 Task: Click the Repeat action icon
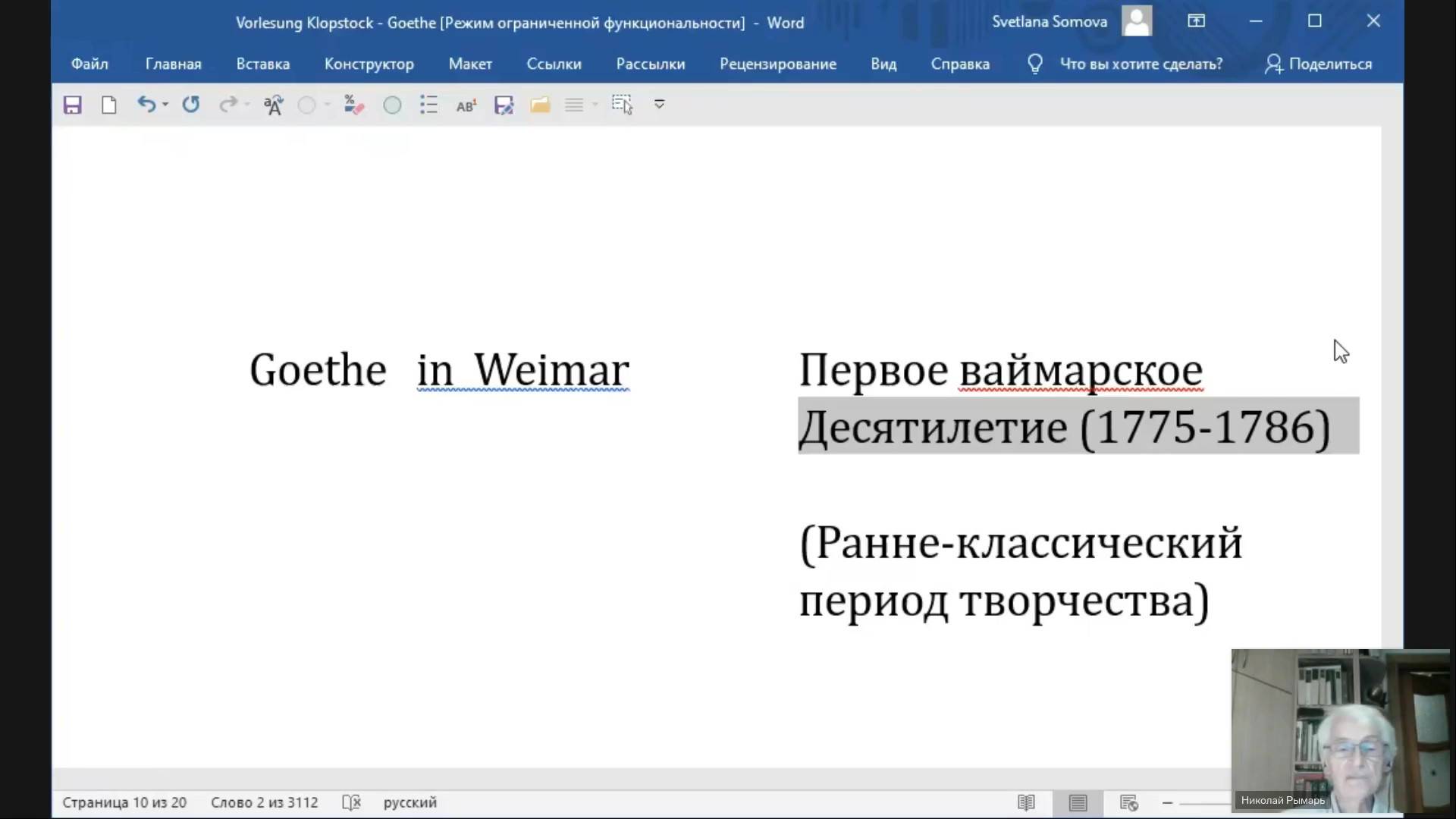tap(191, 105)
